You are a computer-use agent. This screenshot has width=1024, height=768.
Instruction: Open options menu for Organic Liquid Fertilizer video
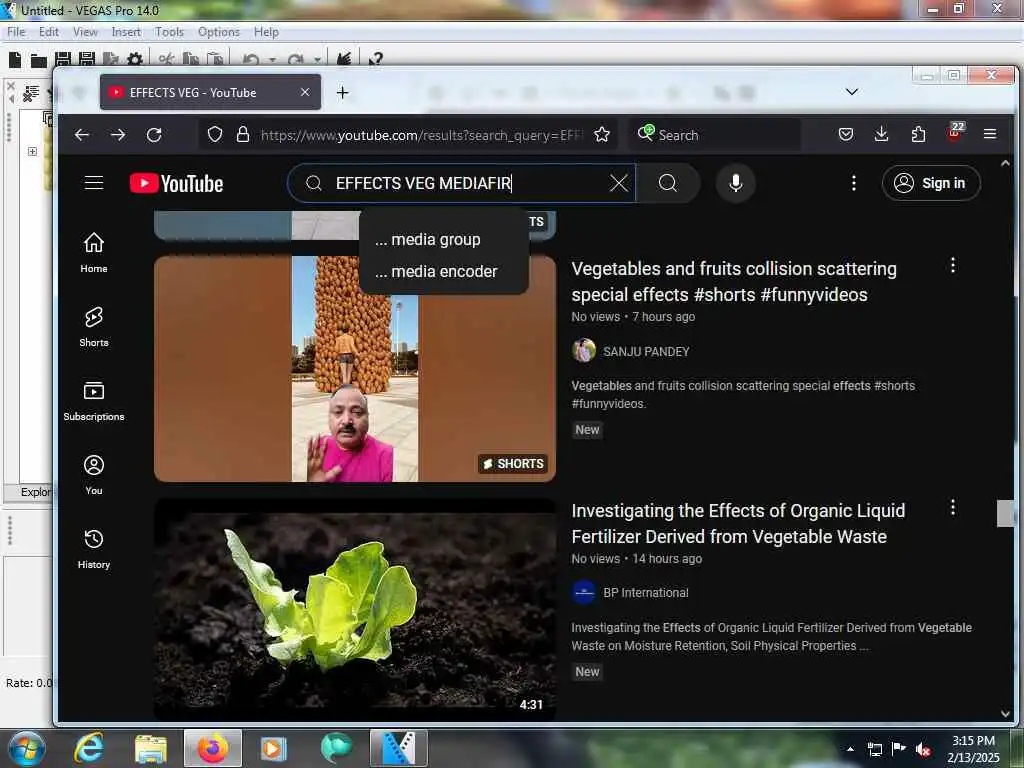pyautogui.click(x=953, y=507)
